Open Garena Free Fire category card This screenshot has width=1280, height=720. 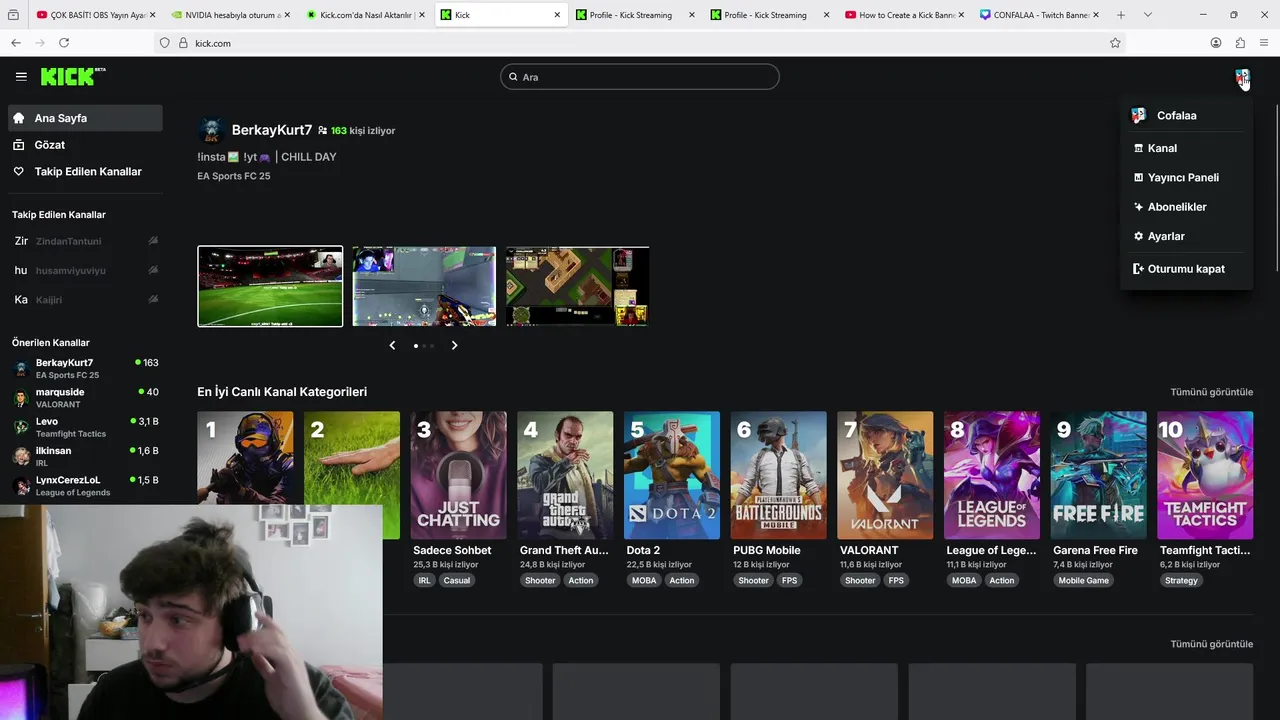coord(1099,475)
